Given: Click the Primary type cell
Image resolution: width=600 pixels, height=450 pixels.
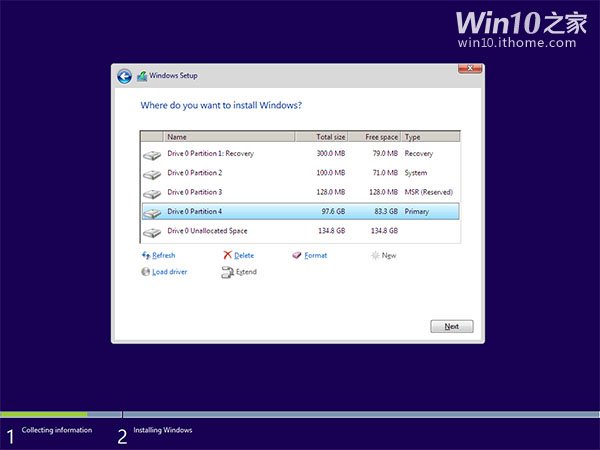Looking at the screenshot, I should point(416,211).
